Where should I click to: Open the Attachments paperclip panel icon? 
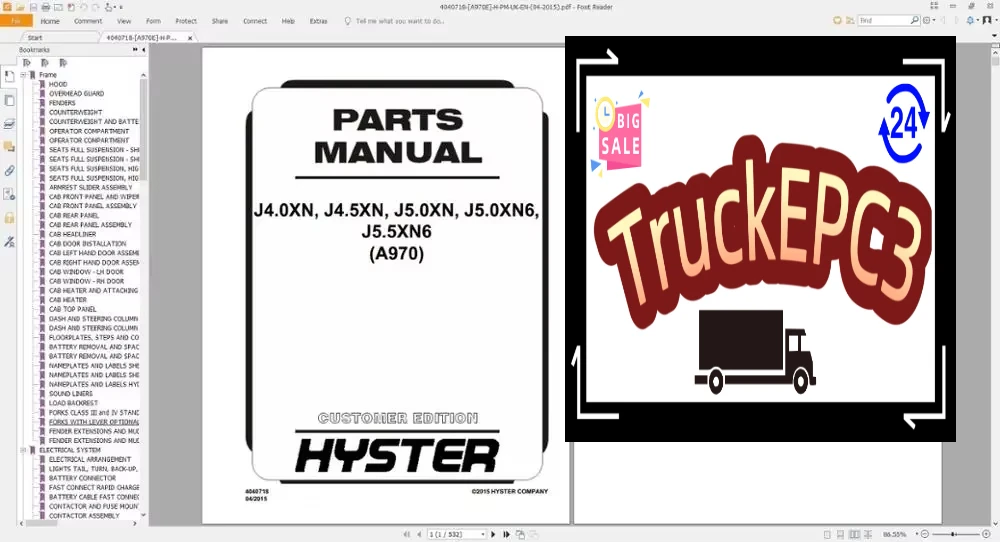[x=9, y=170]
